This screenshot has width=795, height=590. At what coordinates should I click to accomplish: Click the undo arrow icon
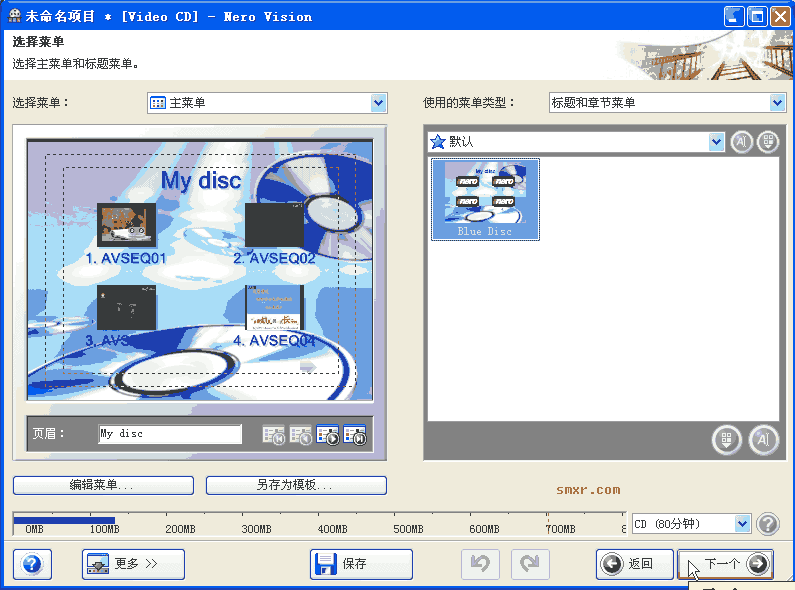[480, 564]
